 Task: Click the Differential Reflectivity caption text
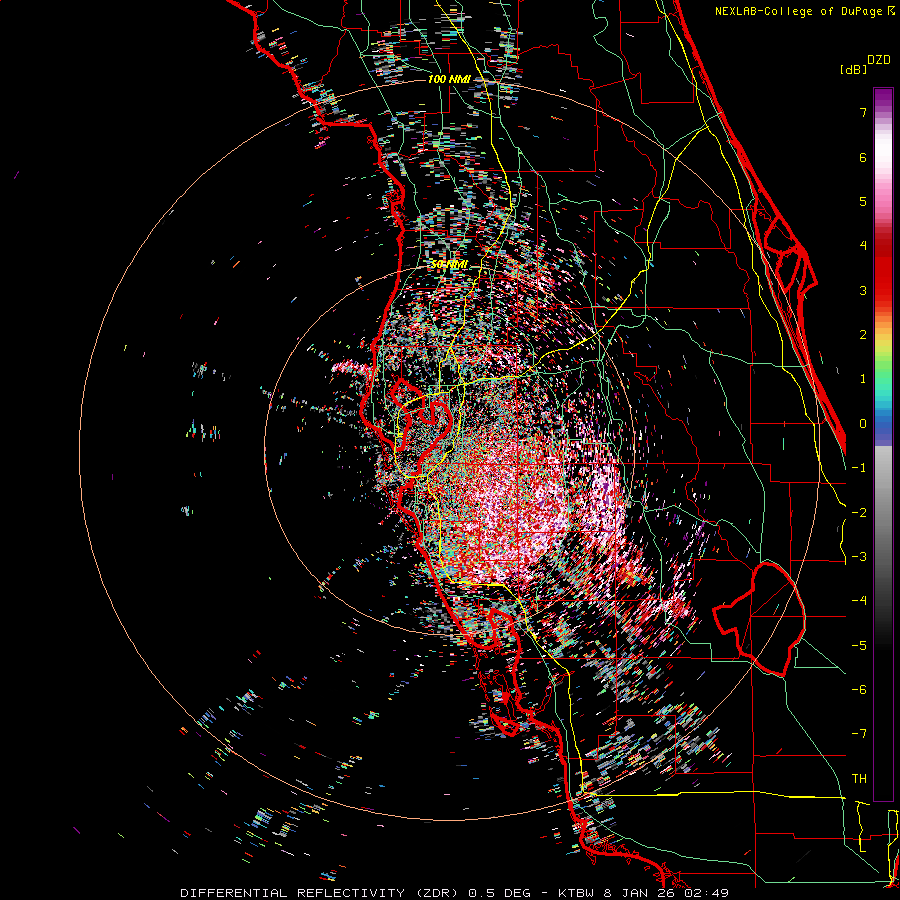pos(454,893)
